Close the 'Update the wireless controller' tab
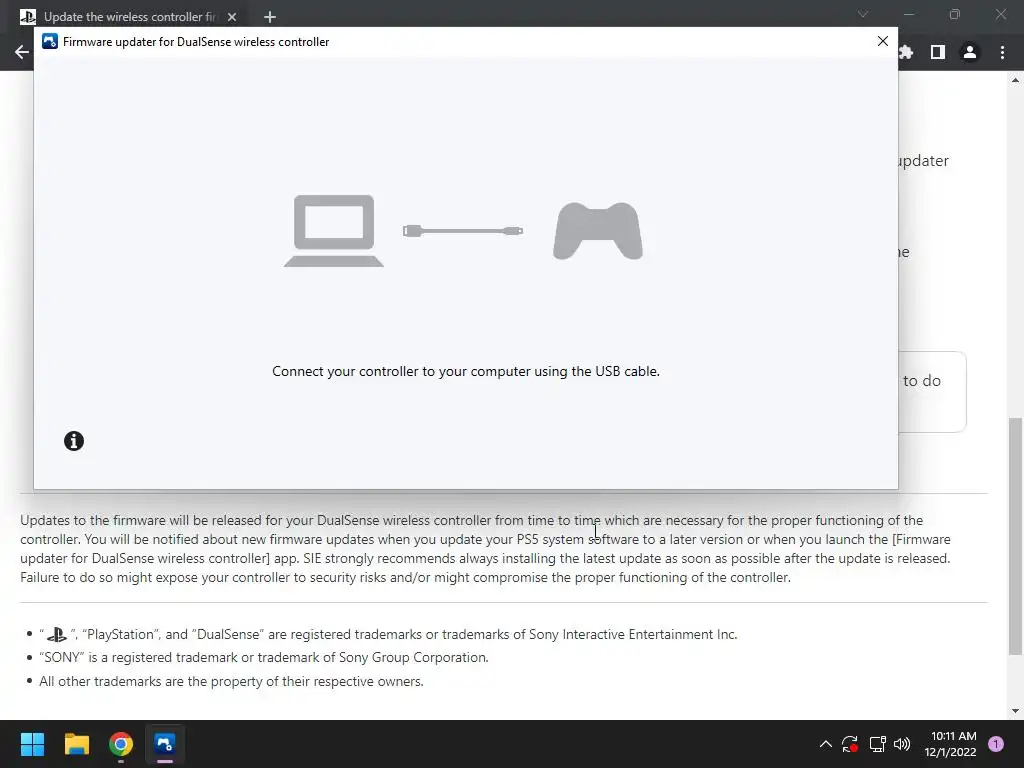The image size is (1024, 768). tap(232, 17)
